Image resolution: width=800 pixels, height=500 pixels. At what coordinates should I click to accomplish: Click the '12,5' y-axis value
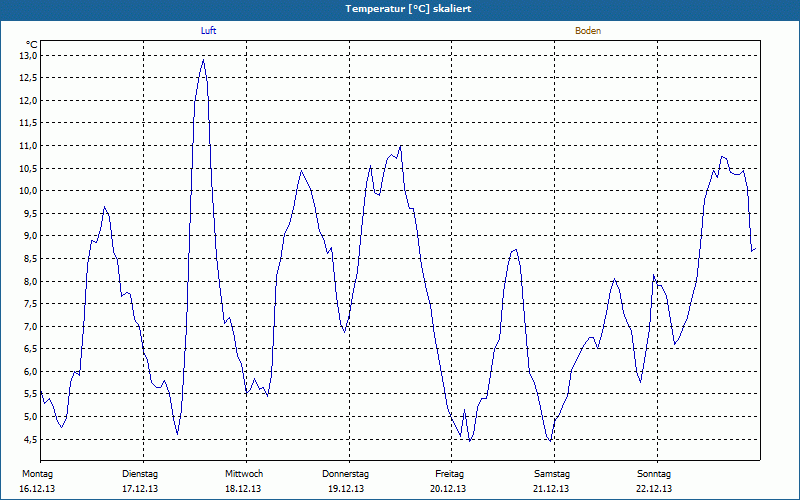pyautogui.click(x=29, y=78)
